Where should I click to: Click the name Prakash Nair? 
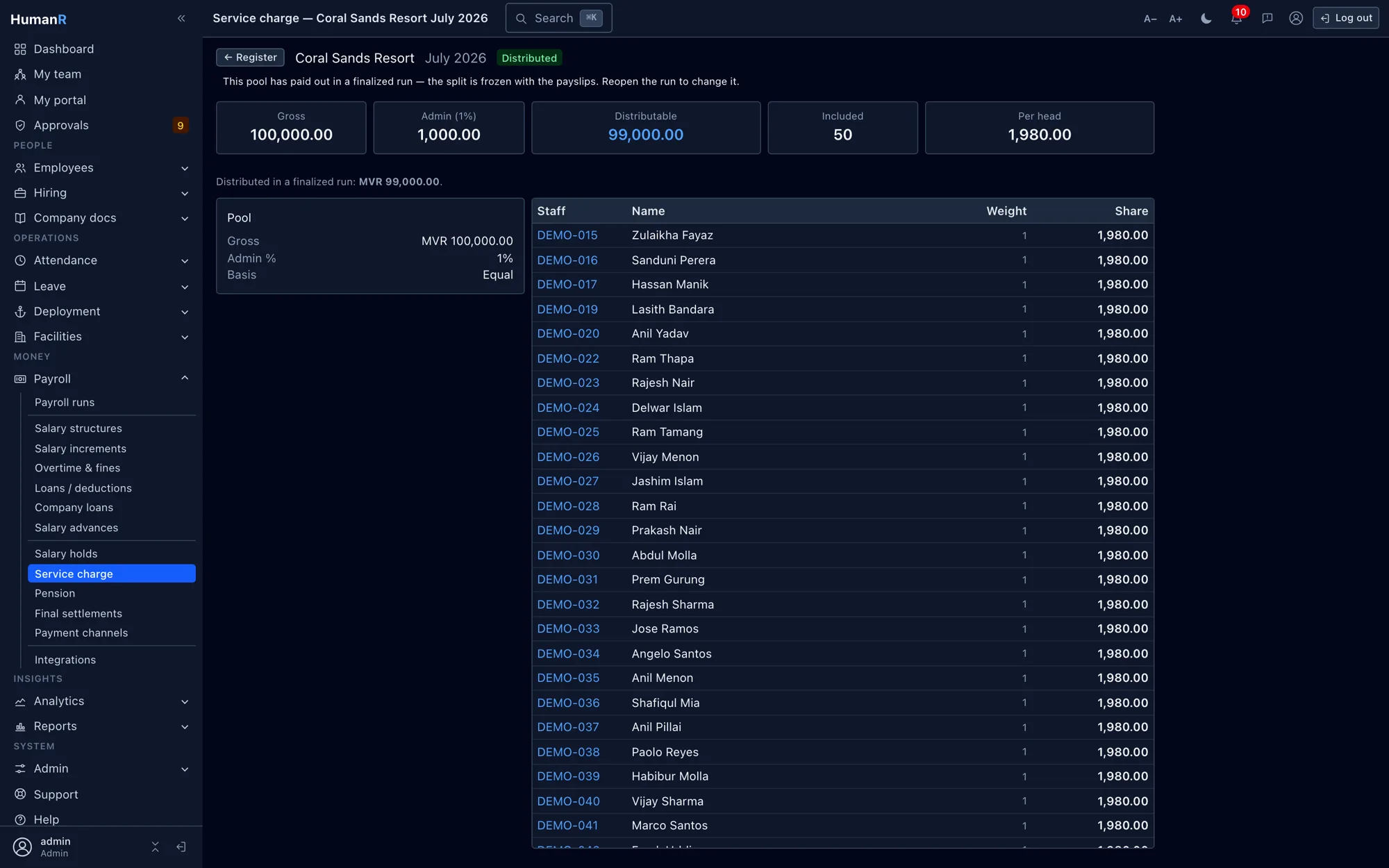(x=666, y=531)
